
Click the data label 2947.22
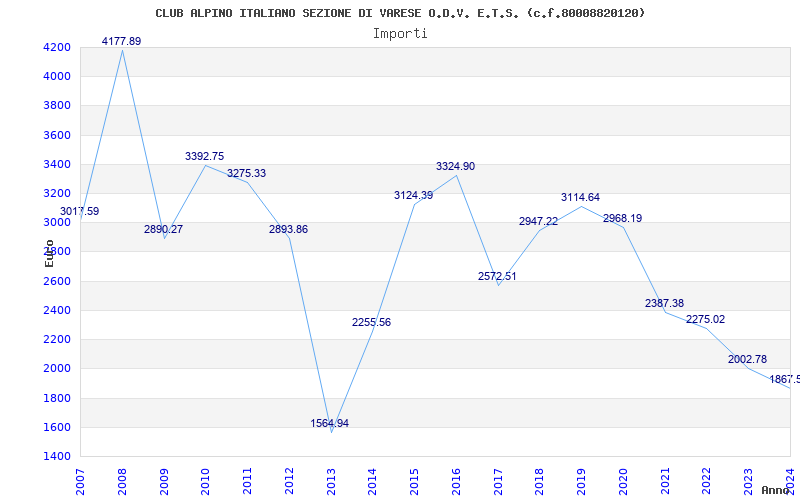point(538,221)
